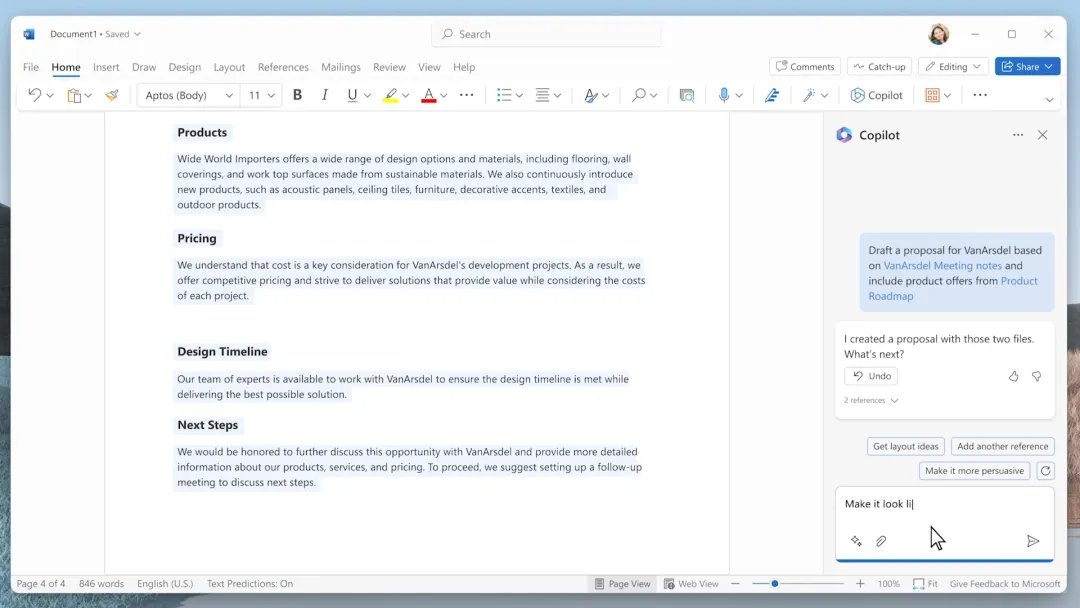
Task: Send the Copilot prompt with arrow icon
Action: pos(1033,541)
